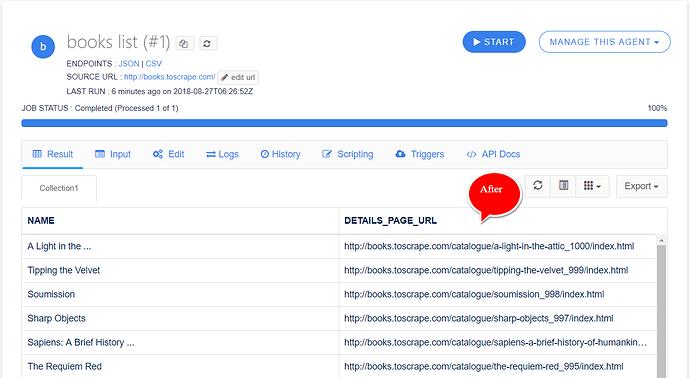The width and height of the screenshot is (690, 378).
Task: Click the a-light-in-the-attic_1000 URL cell
Action: click(x=497, y=246)
